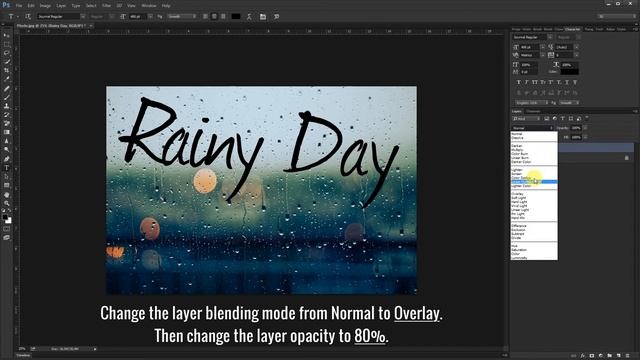Set center text alignment in options bar
Viewport: 640px width, 360px height.
(214, 17)
